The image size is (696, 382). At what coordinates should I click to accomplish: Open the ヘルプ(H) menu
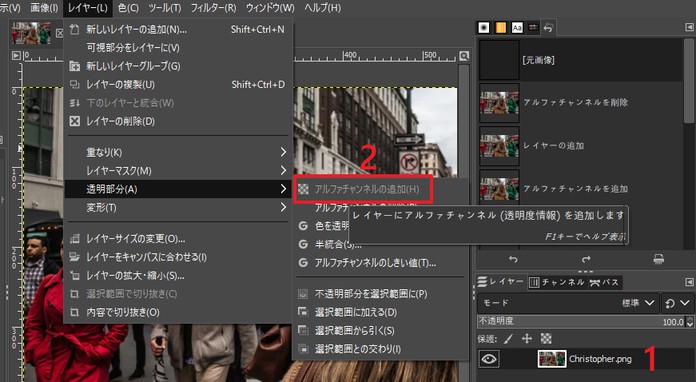(x=323, y=8)
